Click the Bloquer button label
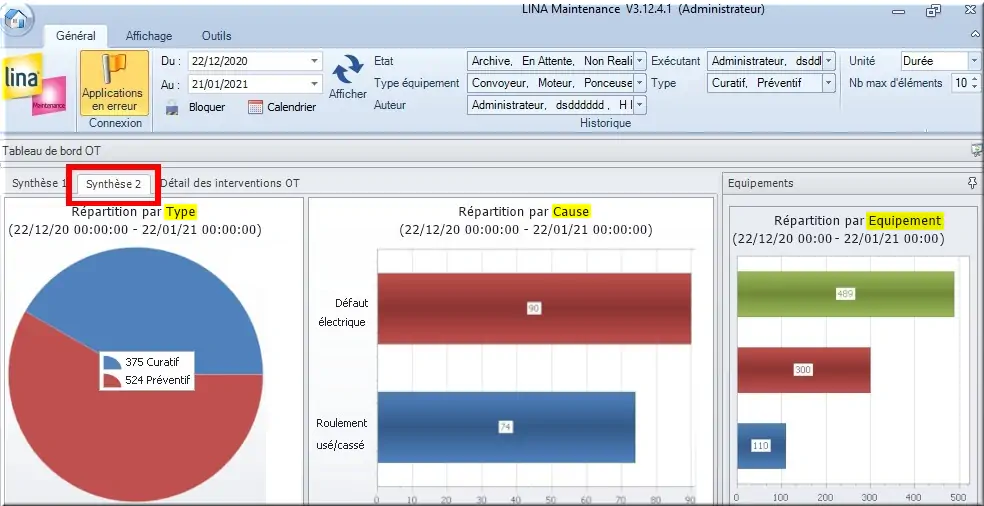The height and width of the screenshot is (506, 984). [207, 107]
